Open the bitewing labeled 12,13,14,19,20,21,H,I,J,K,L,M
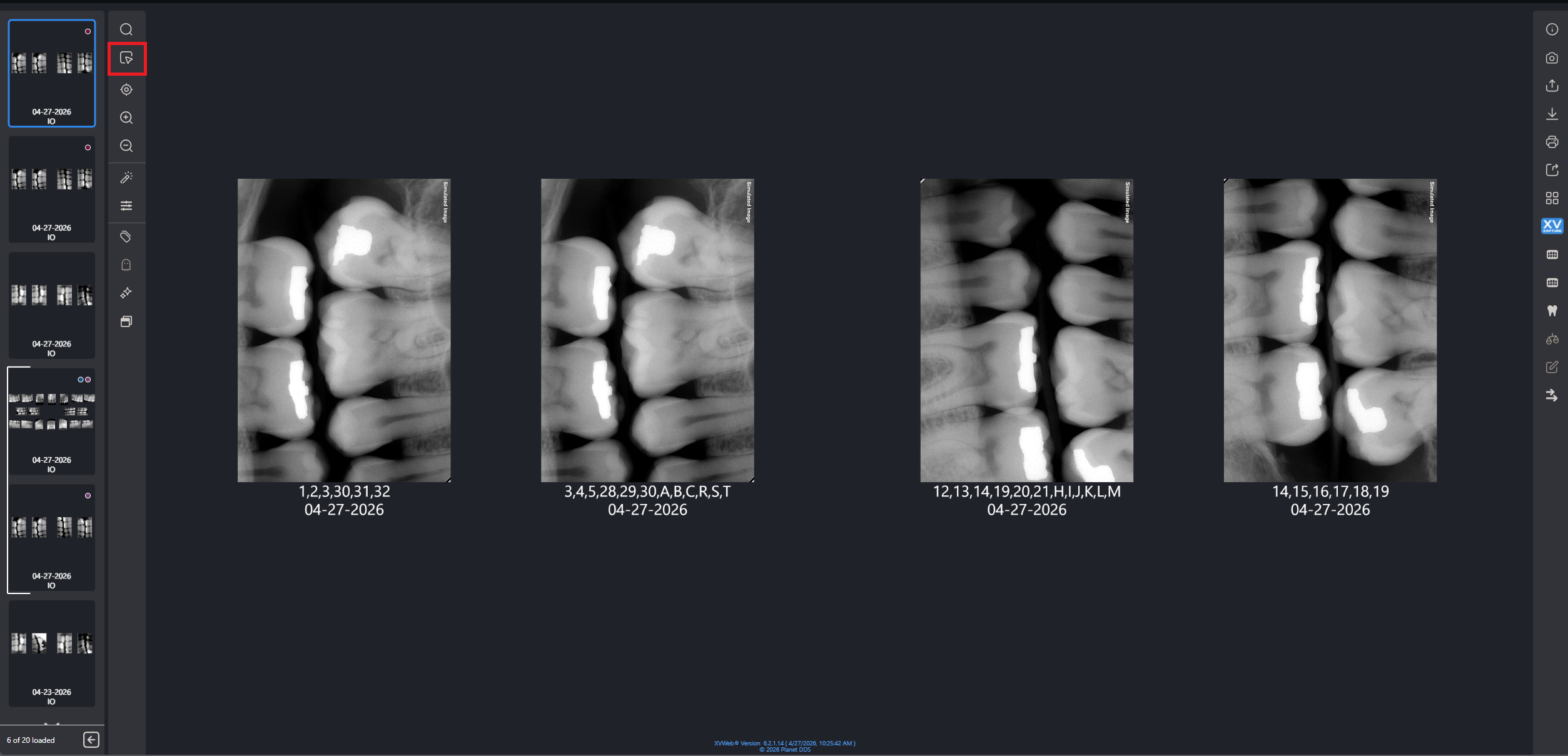Screen dimensions: 1568x756 click(x=1026, y=330)
